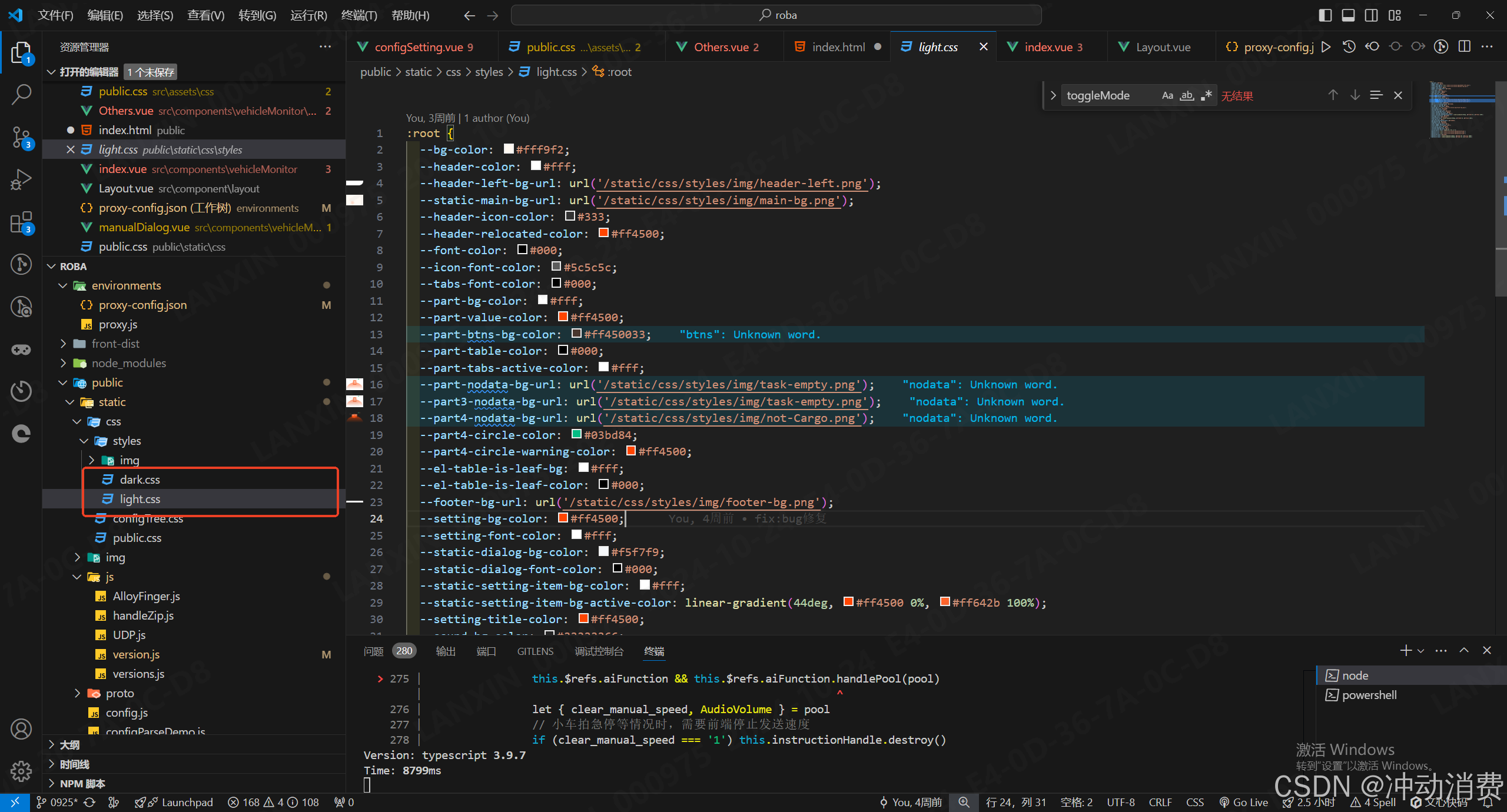
Task: Switch to configSetting.vue tab
Action: [x=423, y=47]
